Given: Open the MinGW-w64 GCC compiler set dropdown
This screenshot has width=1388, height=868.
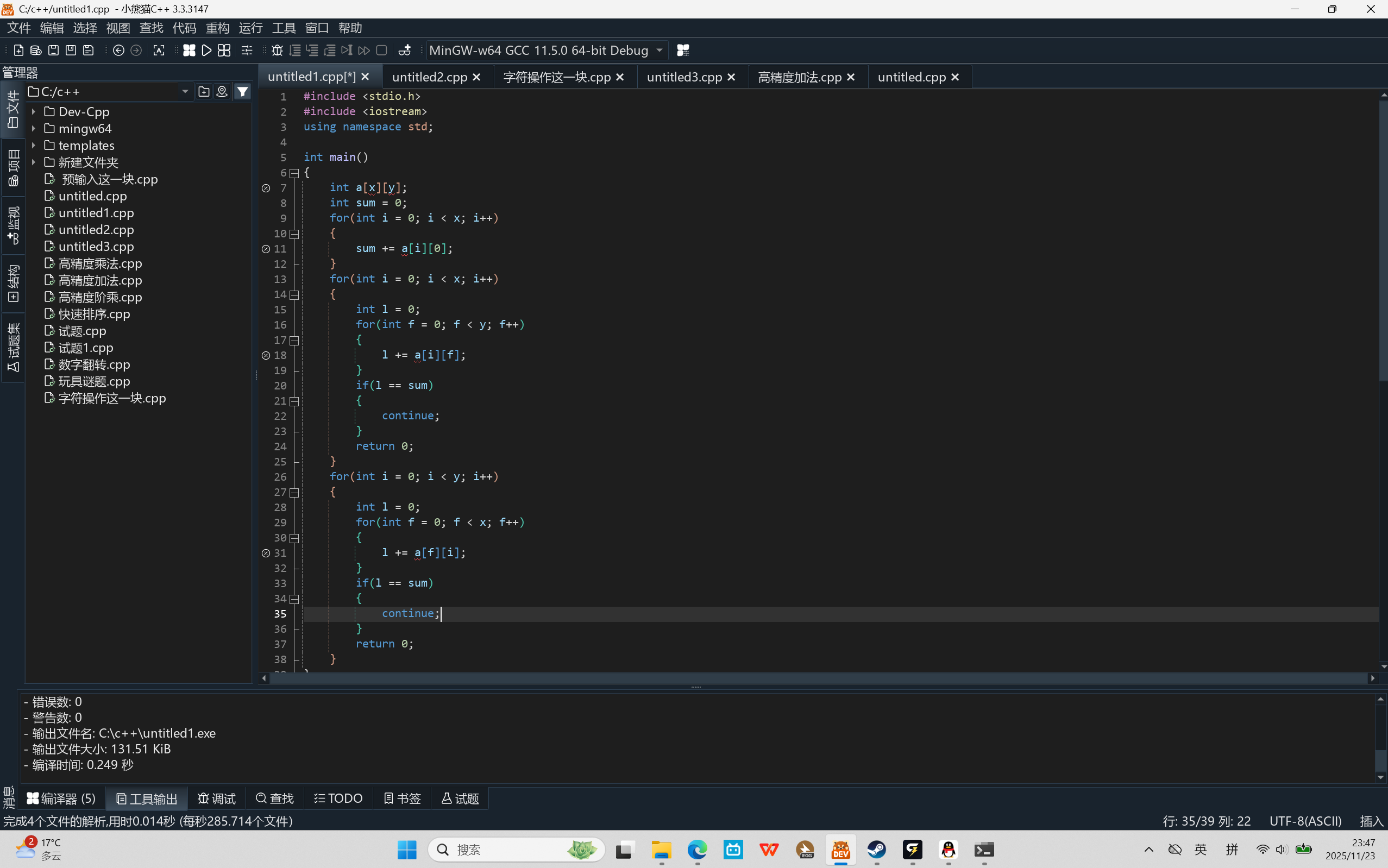Looking at the screenshot, I should click(660, 51).
